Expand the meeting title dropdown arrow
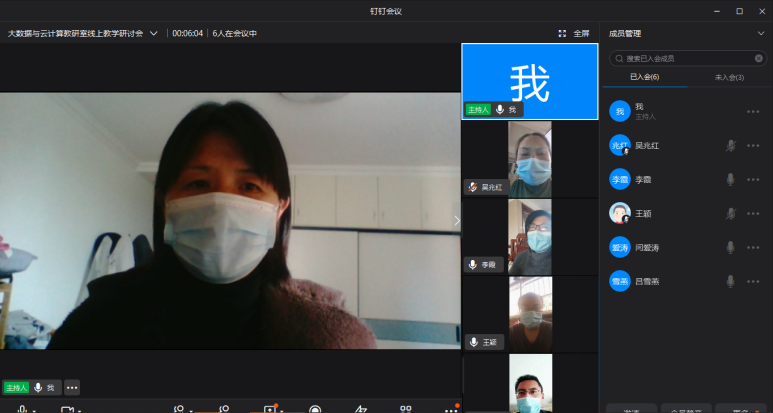Viewport: 773px width, 413px height. click(153, 33)
